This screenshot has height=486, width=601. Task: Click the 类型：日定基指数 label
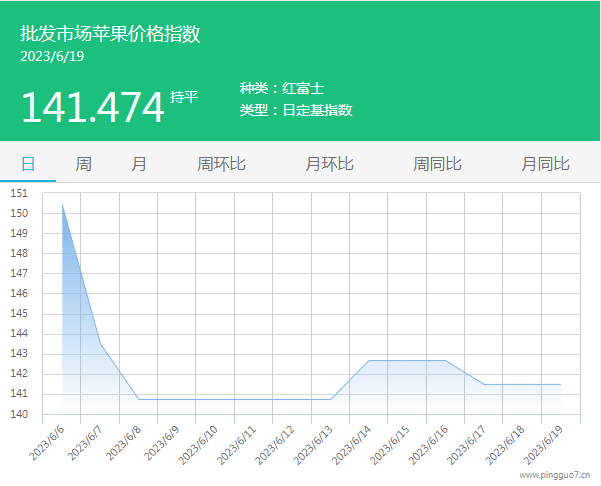pyautogui.click(x=295, y=110)
